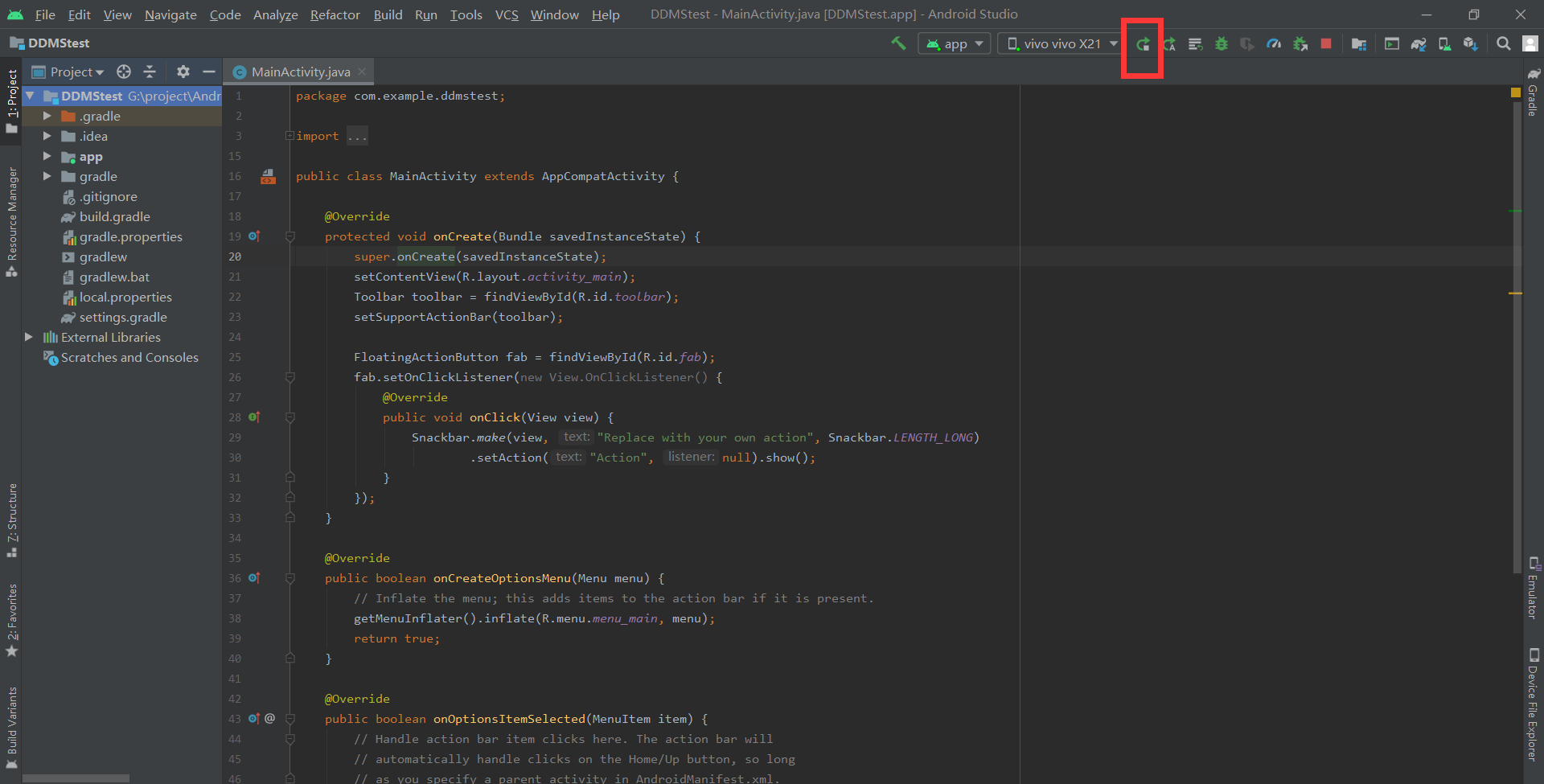Toggle Build Variants tool window

pos(11,729)
